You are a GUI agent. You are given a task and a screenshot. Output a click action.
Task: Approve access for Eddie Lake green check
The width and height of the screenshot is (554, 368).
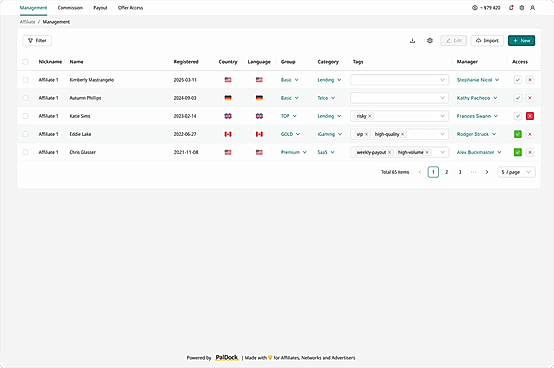[518, 134]
